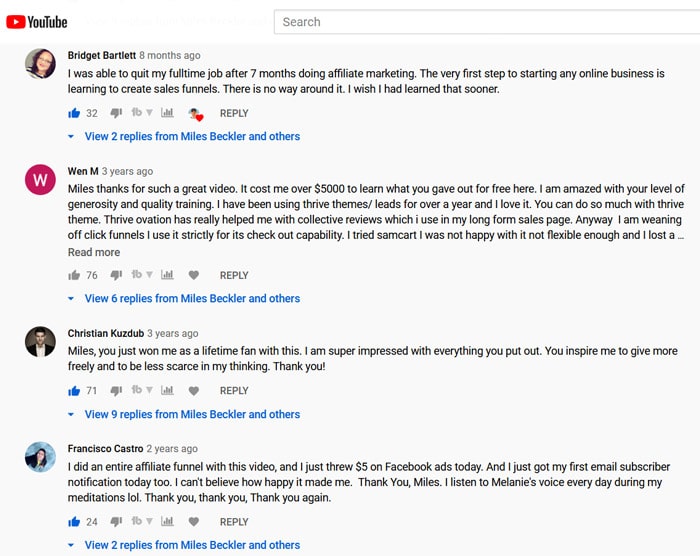This screenshot has width=700, height=556.
Task: Reply to Francisco Castro's comment
Action: tap(234, 522)
